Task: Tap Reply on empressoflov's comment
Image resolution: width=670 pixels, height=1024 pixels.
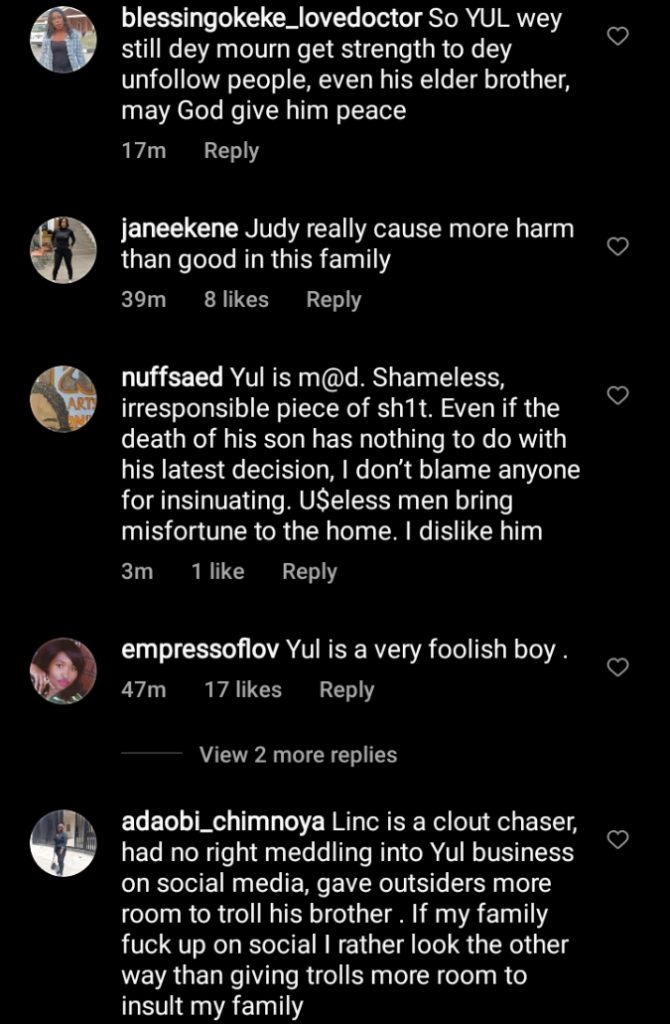Action: [x=348, y=689]
